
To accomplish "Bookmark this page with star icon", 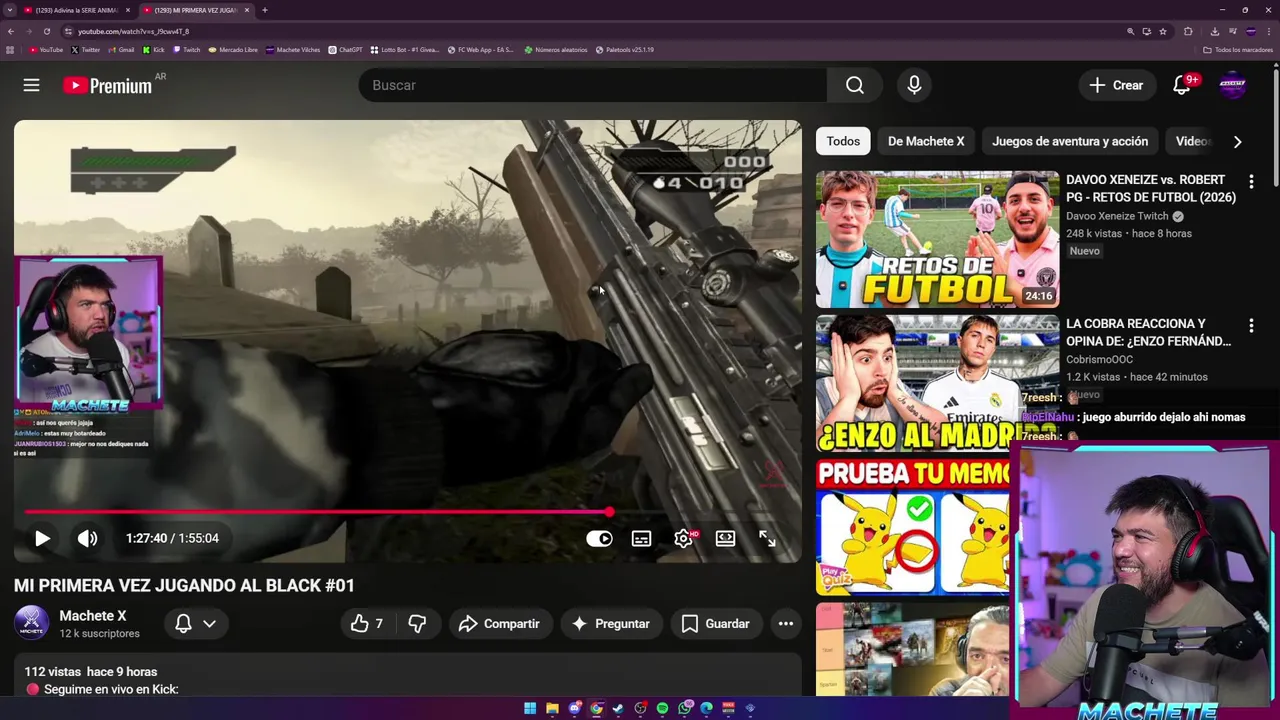I will coord(1162,31).
